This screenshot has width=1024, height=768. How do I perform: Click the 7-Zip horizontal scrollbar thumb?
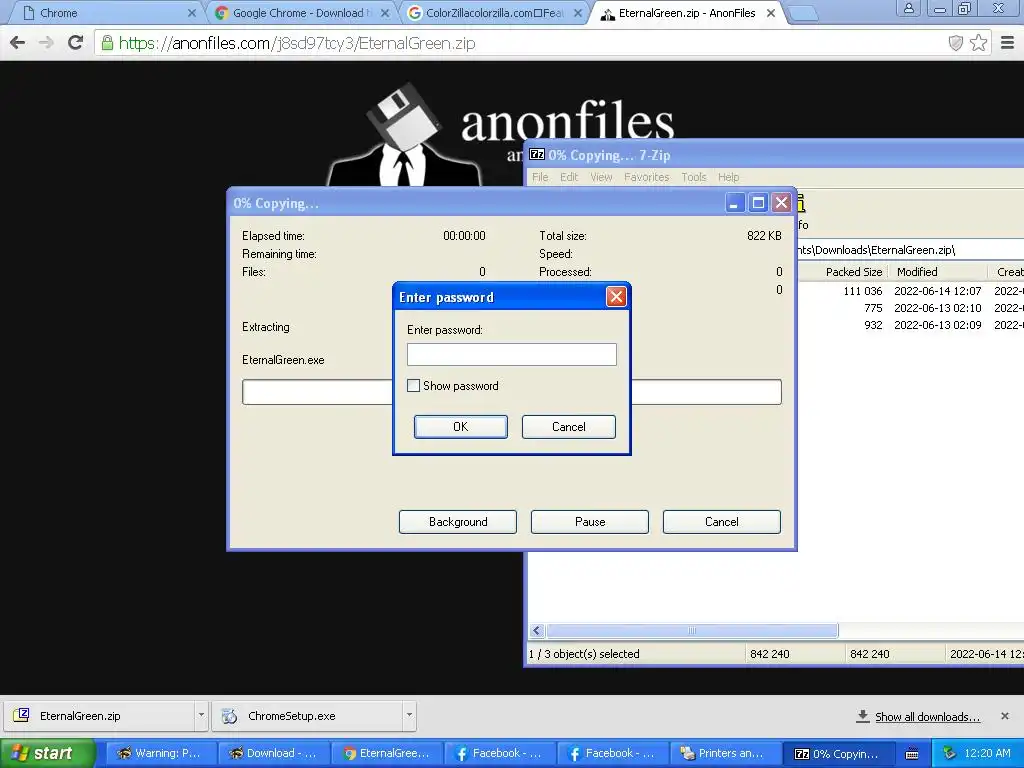tap(692, 630)
